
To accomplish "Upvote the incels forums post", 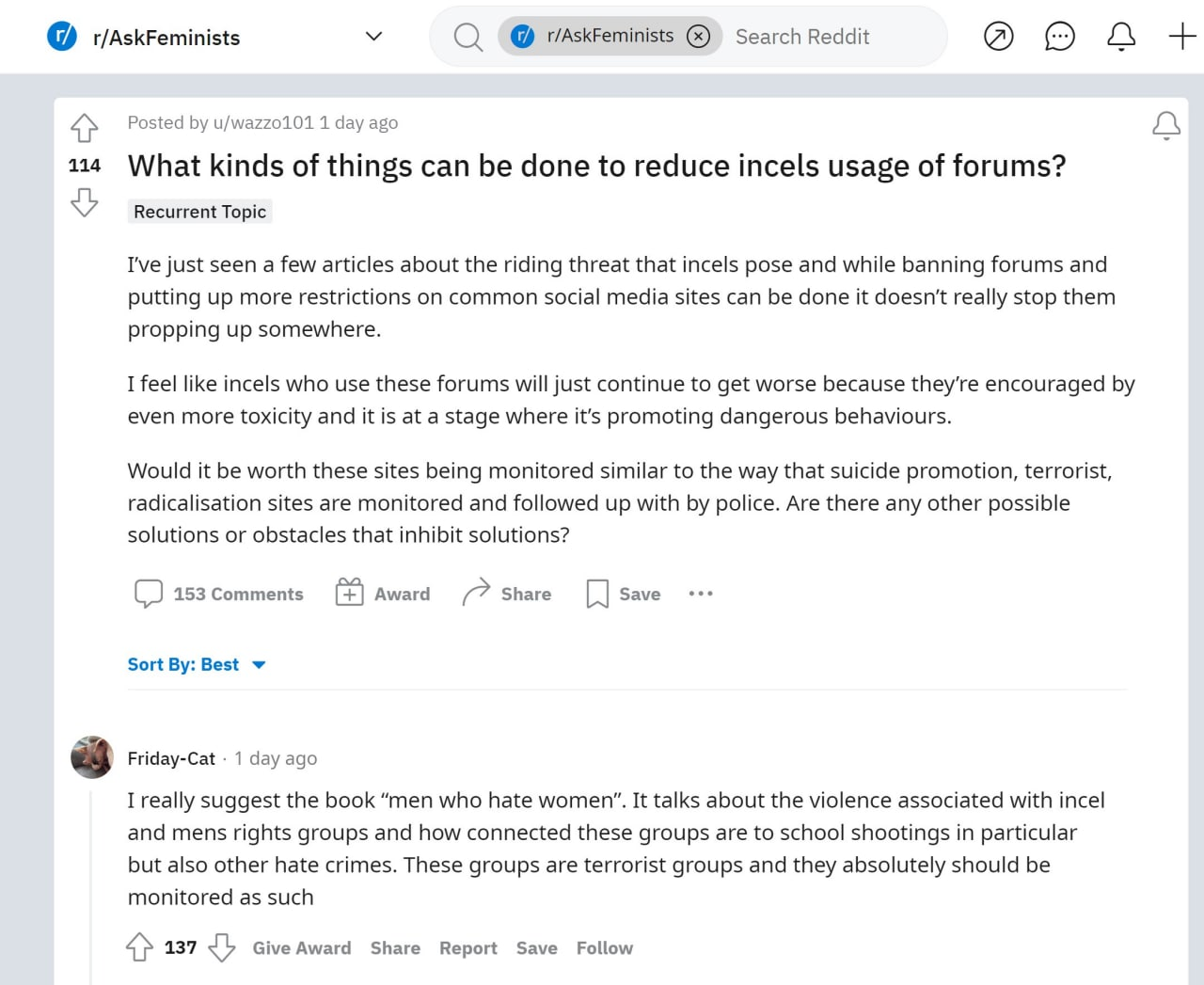I will (85, 127).
